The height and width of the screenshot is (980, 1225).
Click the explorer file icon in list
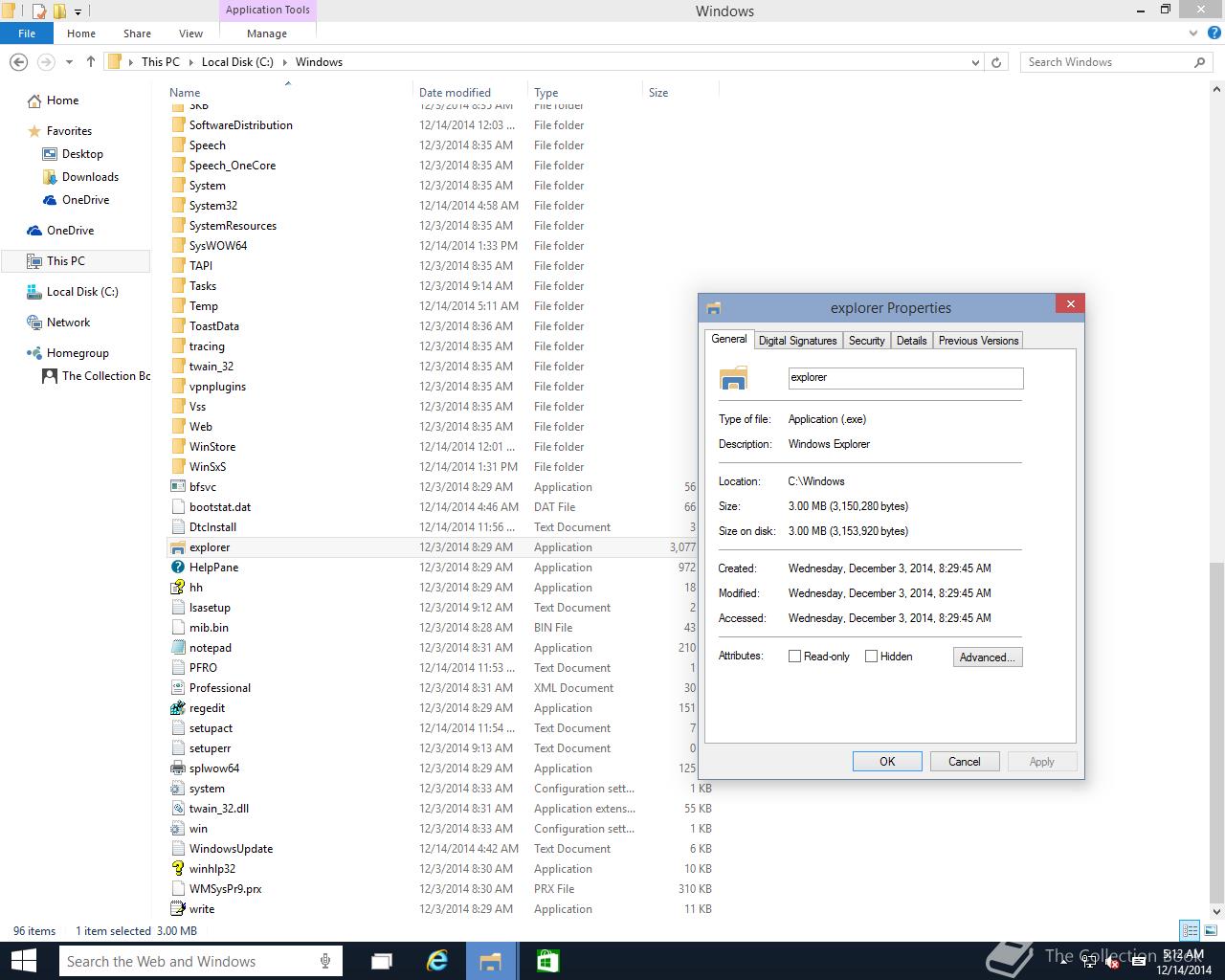[x=177, y=547]
